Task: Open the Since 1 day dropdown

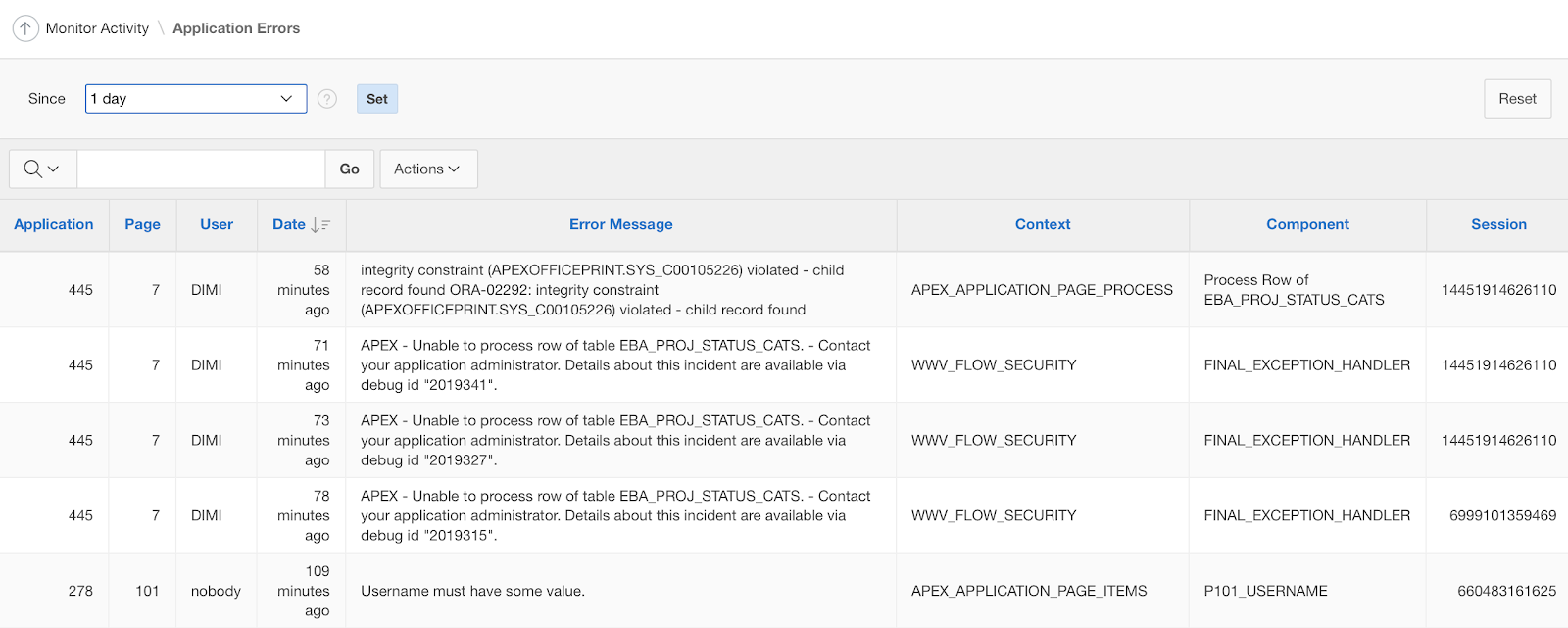Action: point(196,99)
